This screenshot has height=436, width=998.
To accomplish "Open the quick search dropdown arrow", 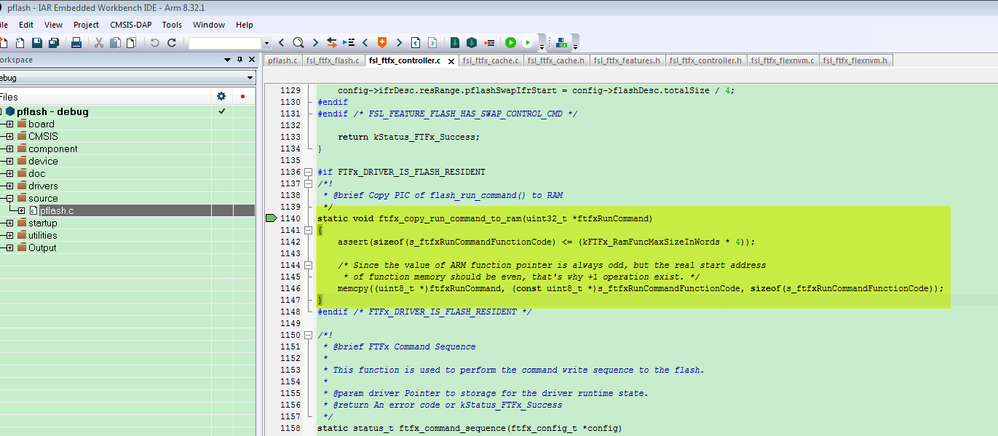I will (x=266, y=43).
